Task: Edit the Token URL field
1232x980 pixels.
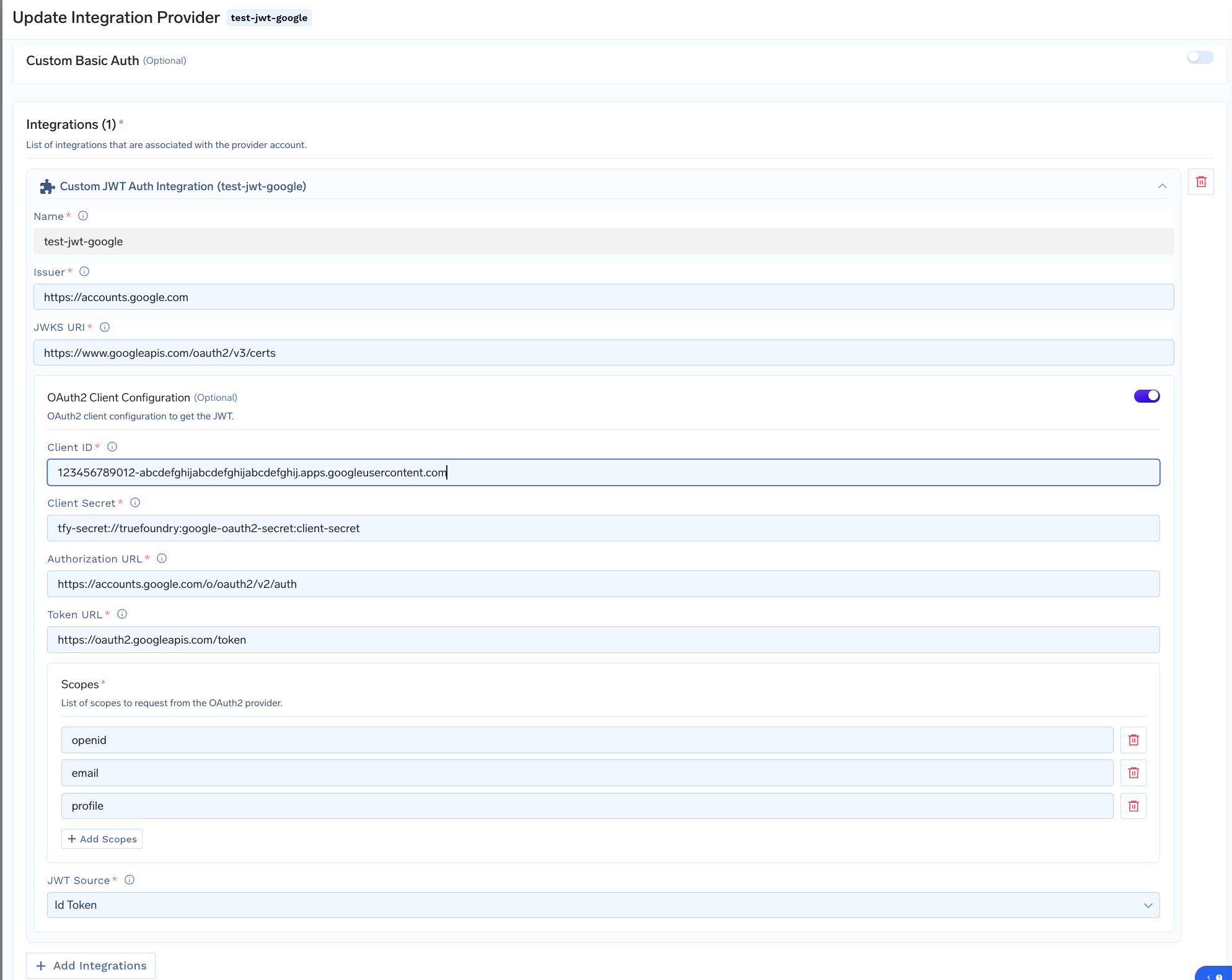Action: 603,640
